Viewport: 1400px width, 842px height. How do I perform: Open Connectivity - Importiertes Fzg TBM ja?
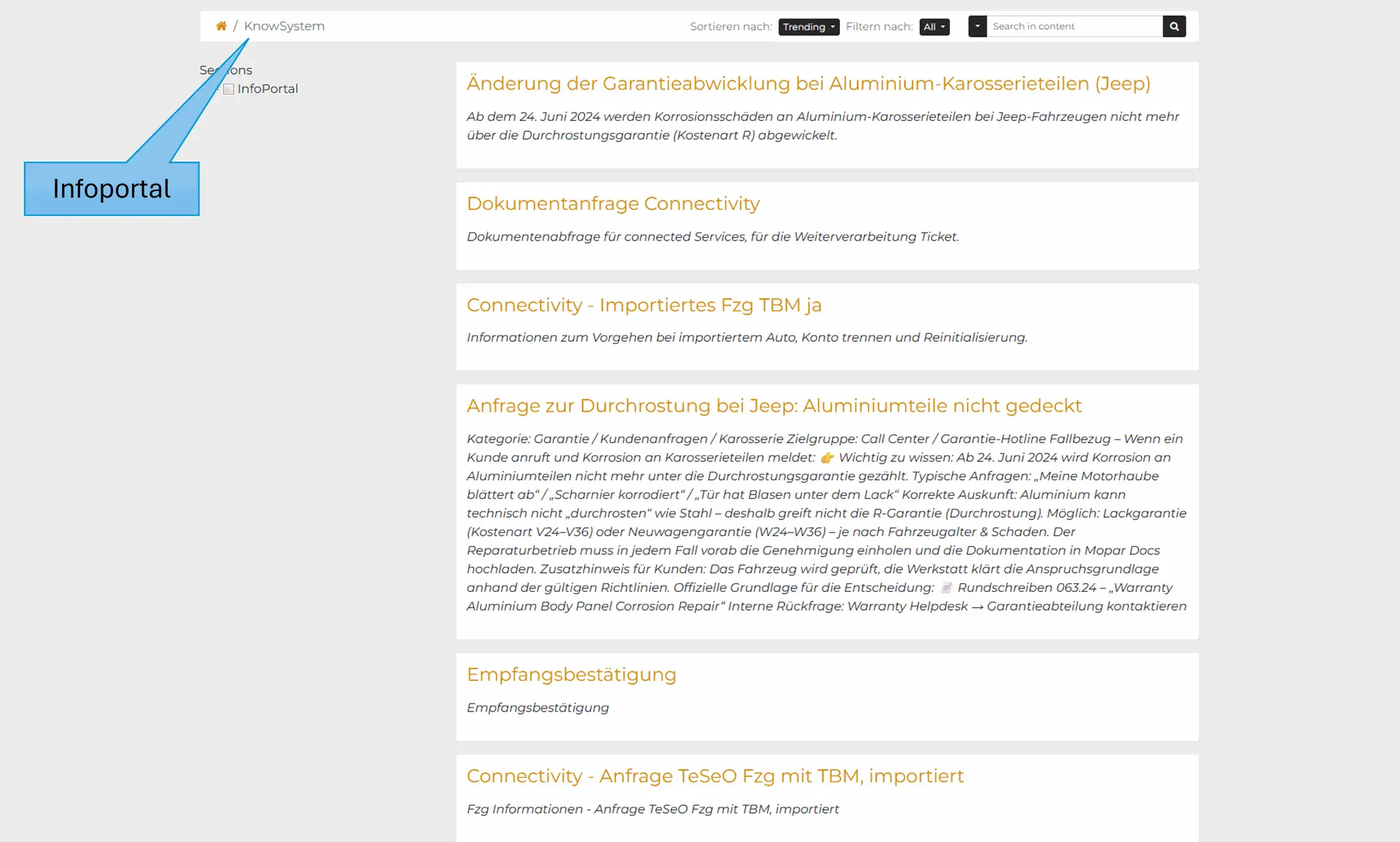pos(644,305)
